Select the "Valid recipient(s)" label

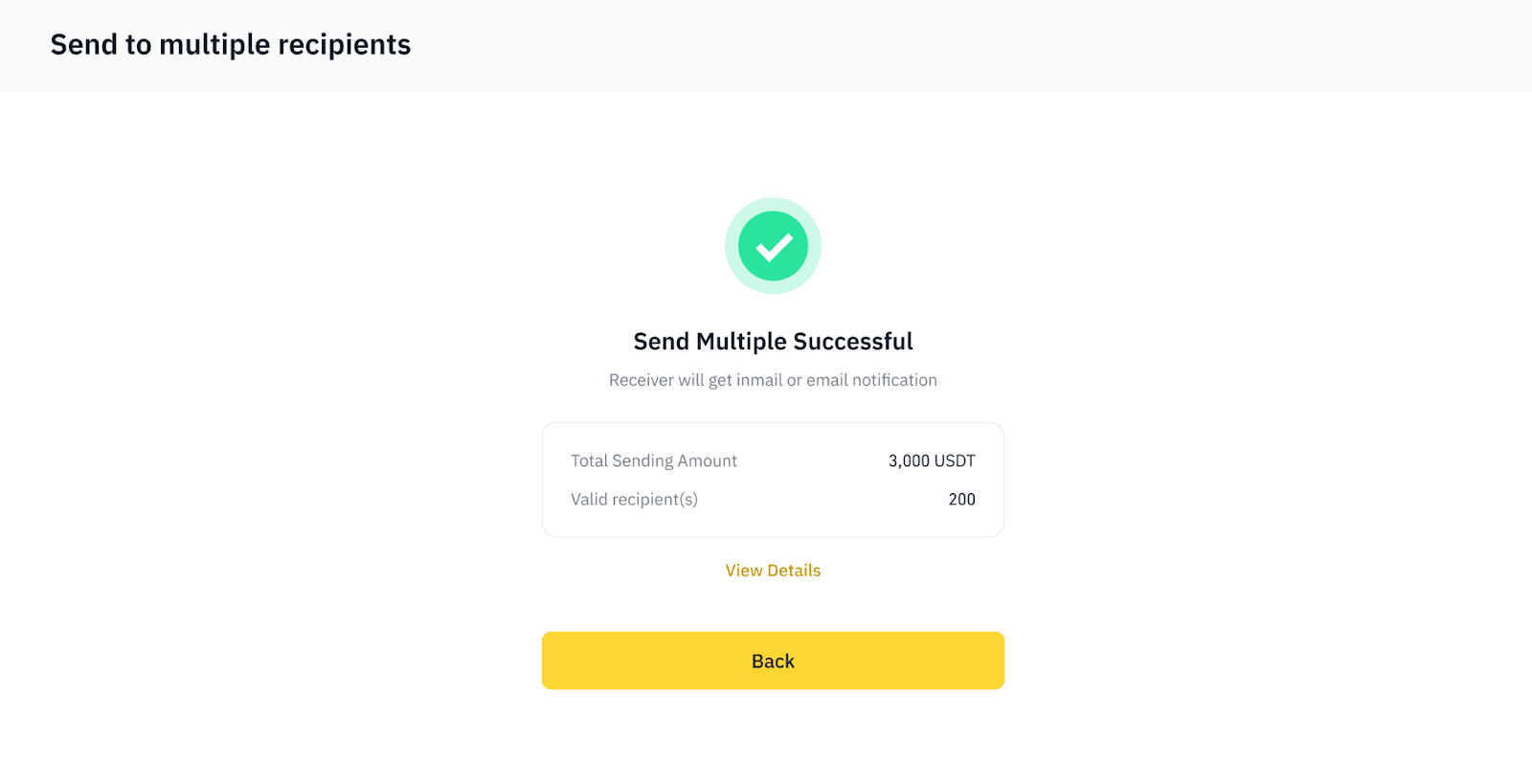[634, 500]
